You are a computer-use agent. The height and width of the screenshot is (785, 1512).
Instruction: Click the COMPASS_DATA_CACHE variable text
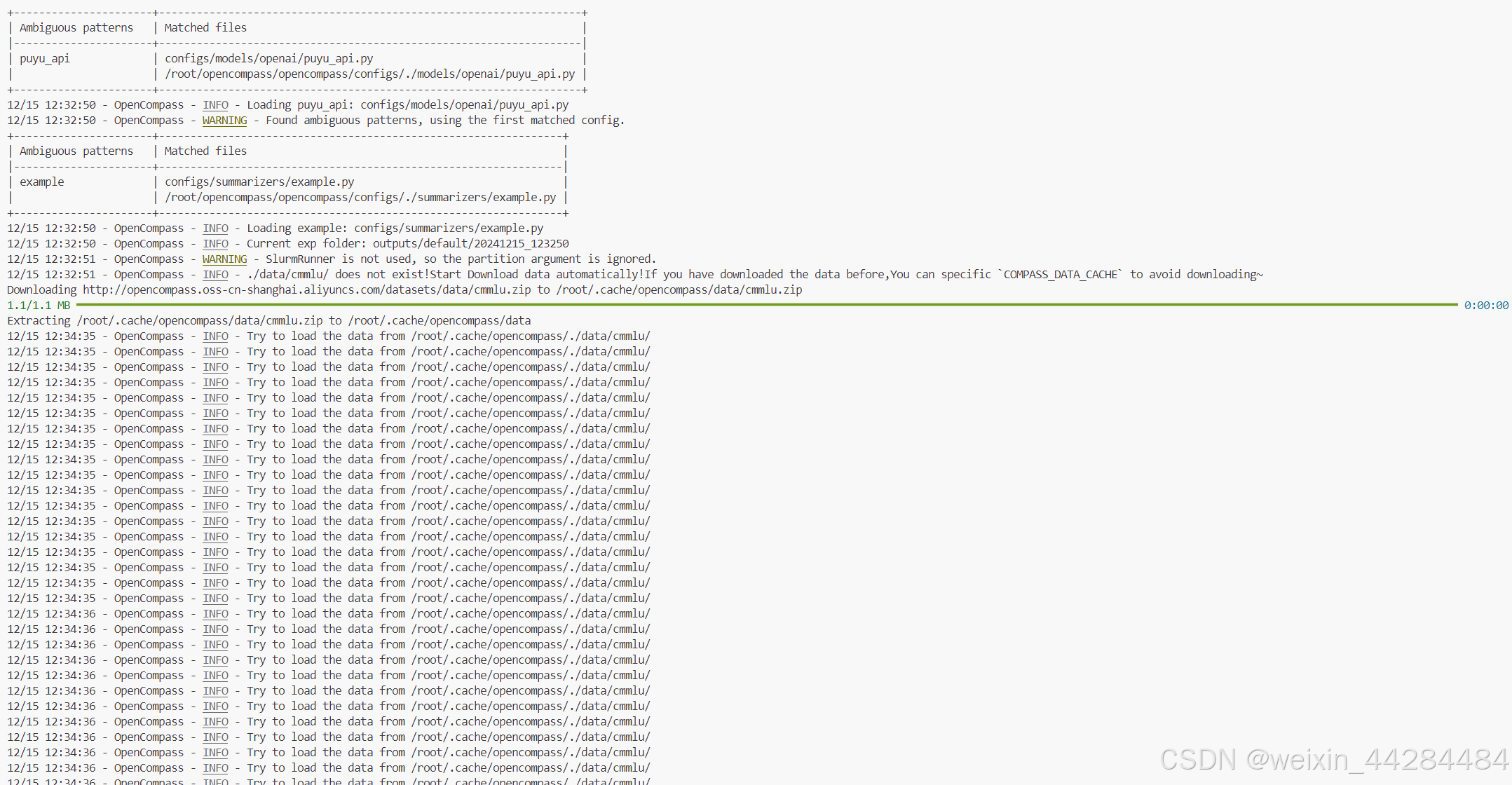(x=1060, y=275)
